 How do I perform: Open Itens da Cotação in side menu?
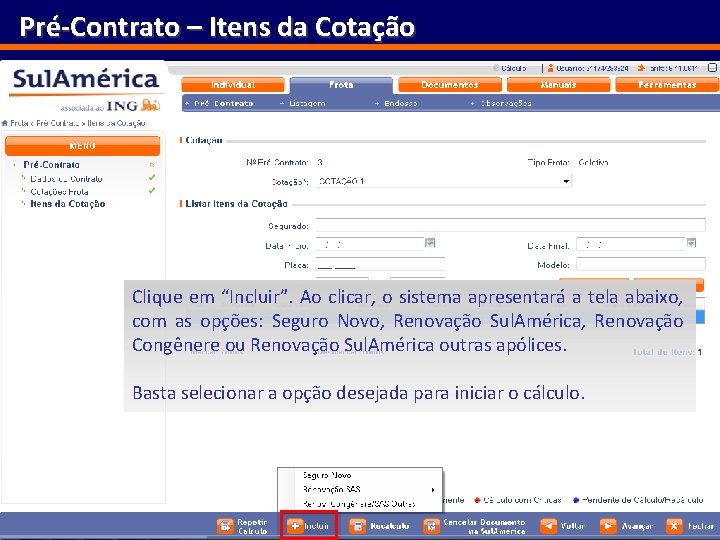(x=68, y=204)
